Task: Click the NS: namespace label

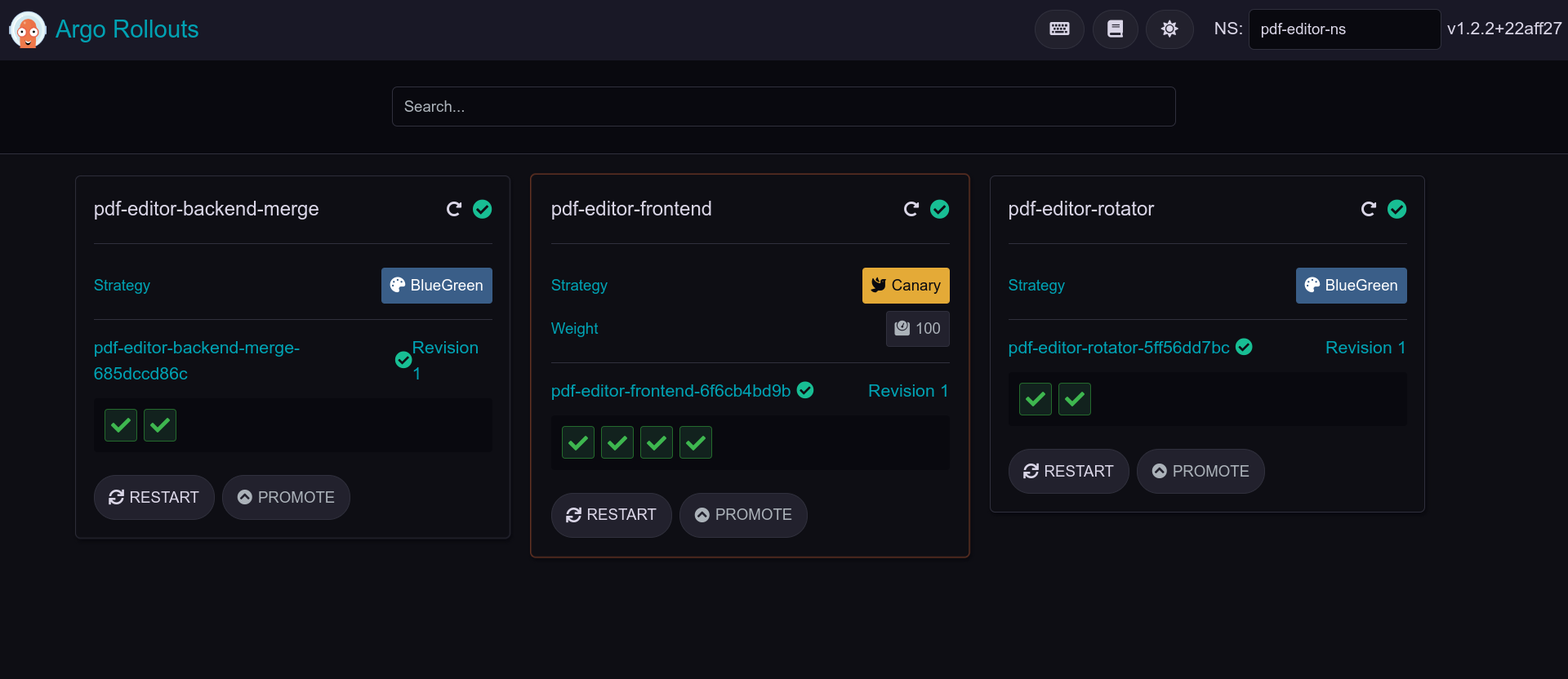Action: pos(1228,29)
